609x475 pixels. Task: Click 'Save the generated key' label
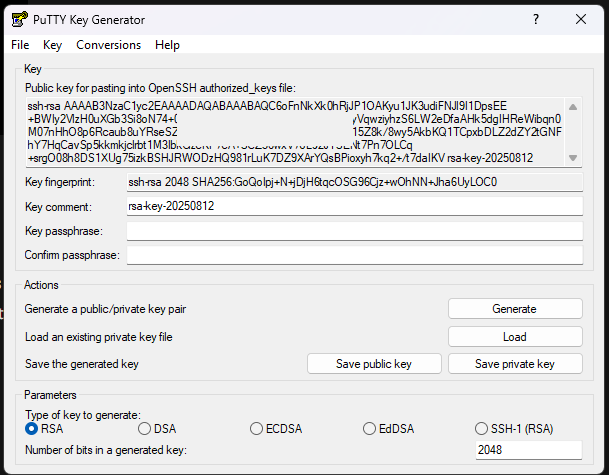point(82,364)
